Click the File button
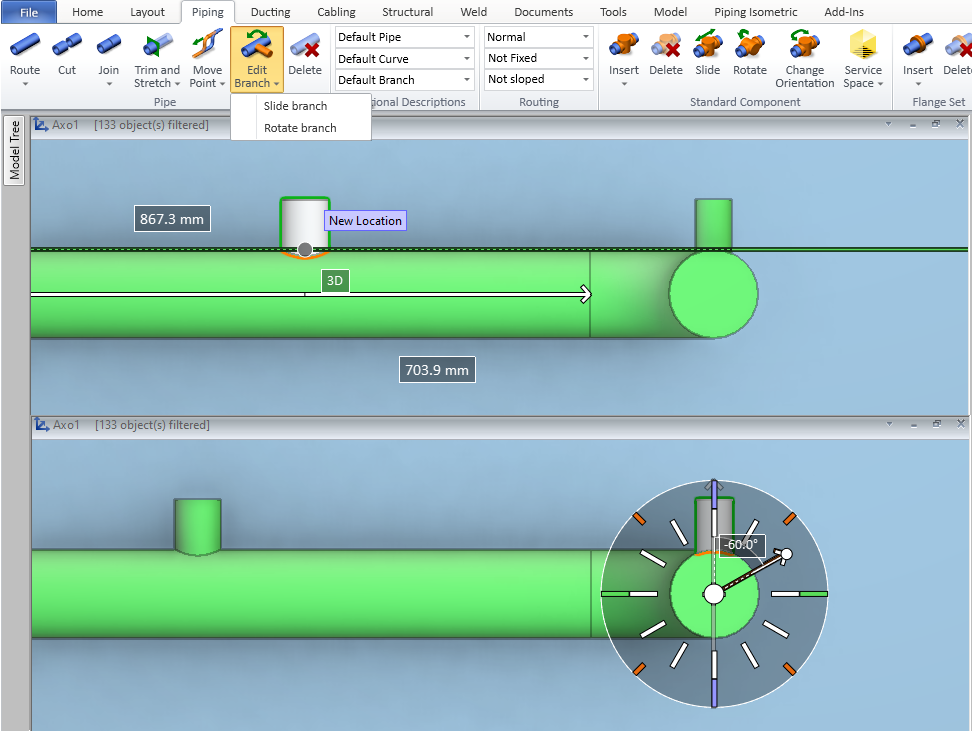Image resolution: width=972 pixels, height=731 pixels. pos(29,12)
